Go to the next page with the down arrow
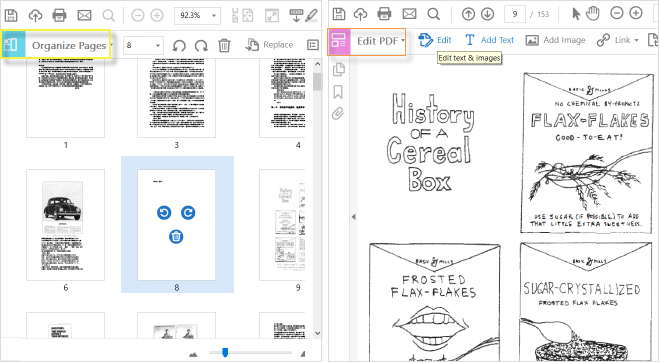 (x=487, y=14)
